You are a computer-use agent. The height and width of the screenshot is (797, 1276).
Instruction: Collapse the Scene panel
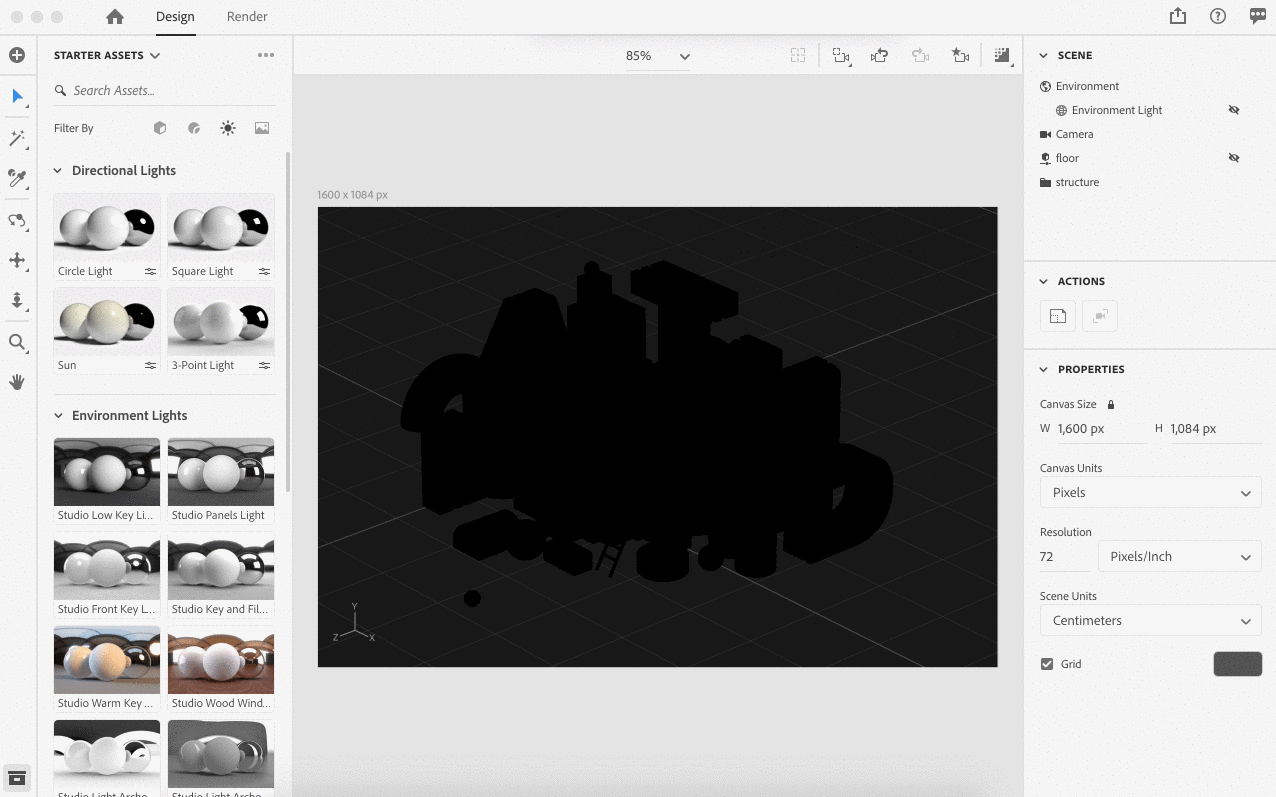point(1044,56)
